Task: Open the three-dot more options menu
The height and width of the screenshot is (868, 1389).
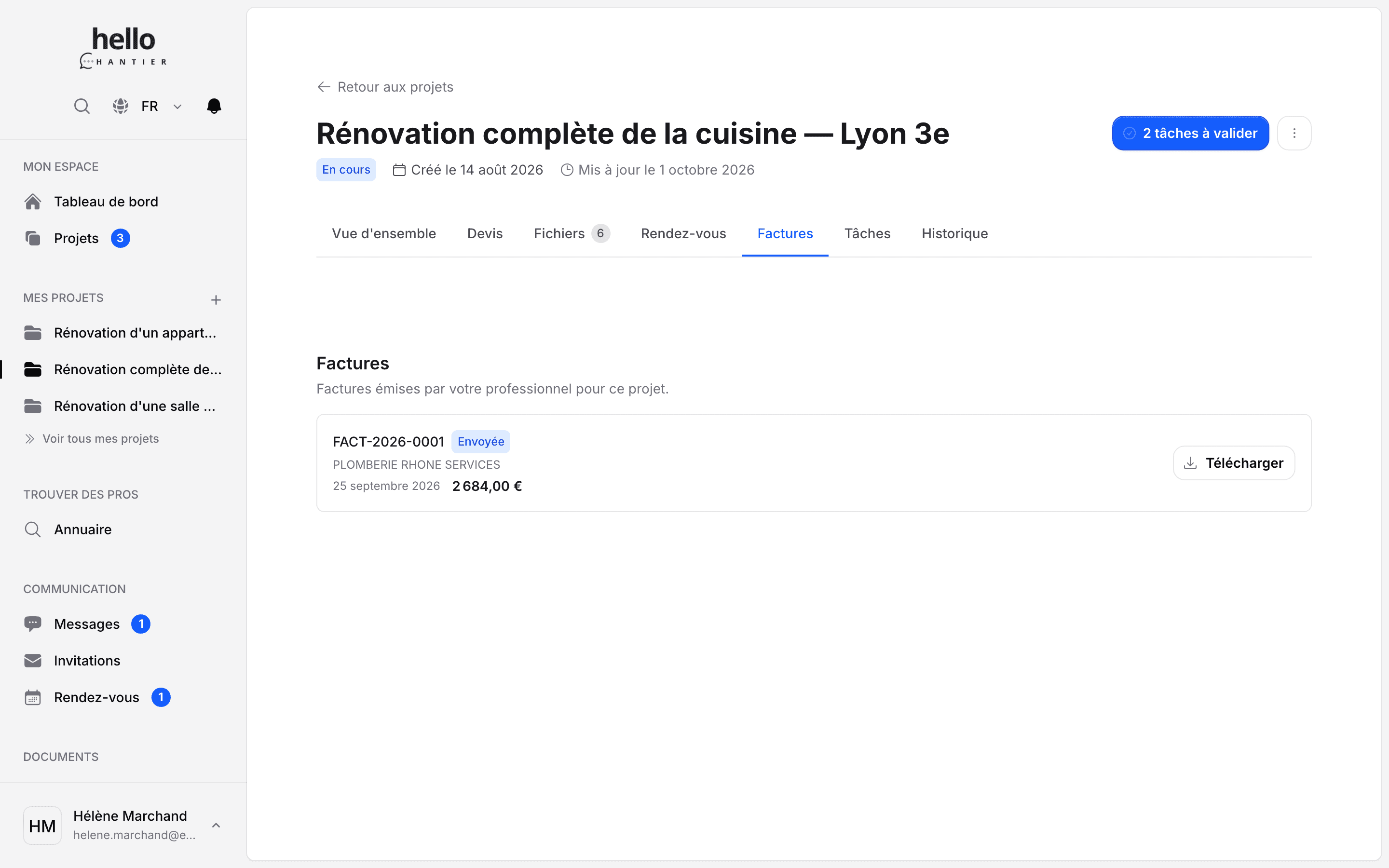Action: coord(1294,133)
